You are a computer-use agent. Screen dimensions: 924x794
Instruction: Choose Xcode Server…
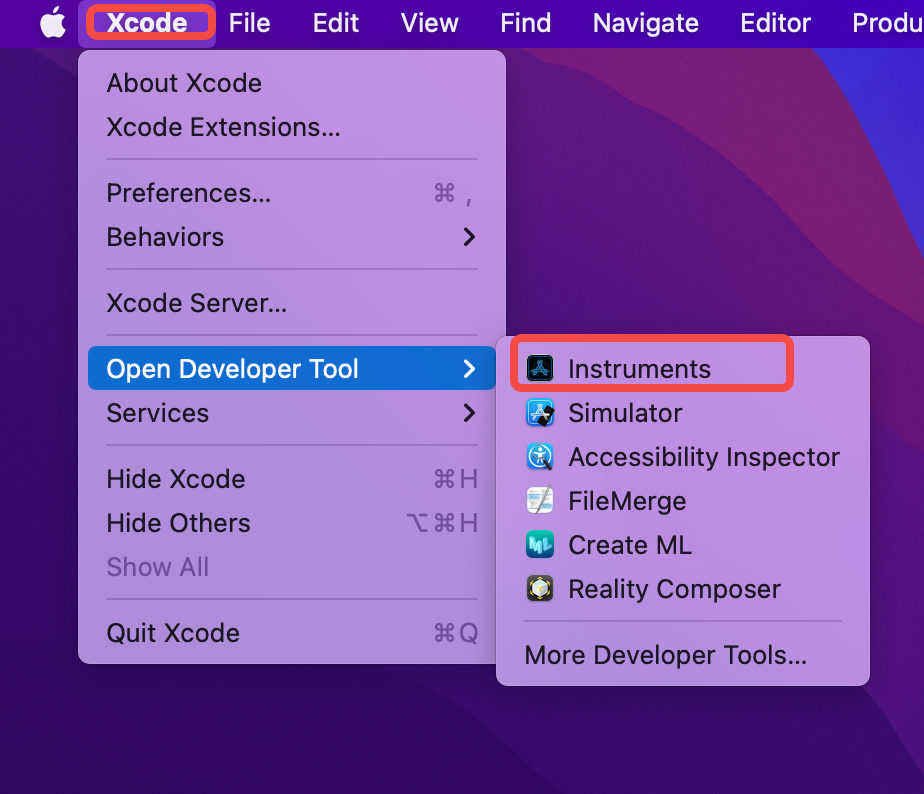tap(292, 303)
